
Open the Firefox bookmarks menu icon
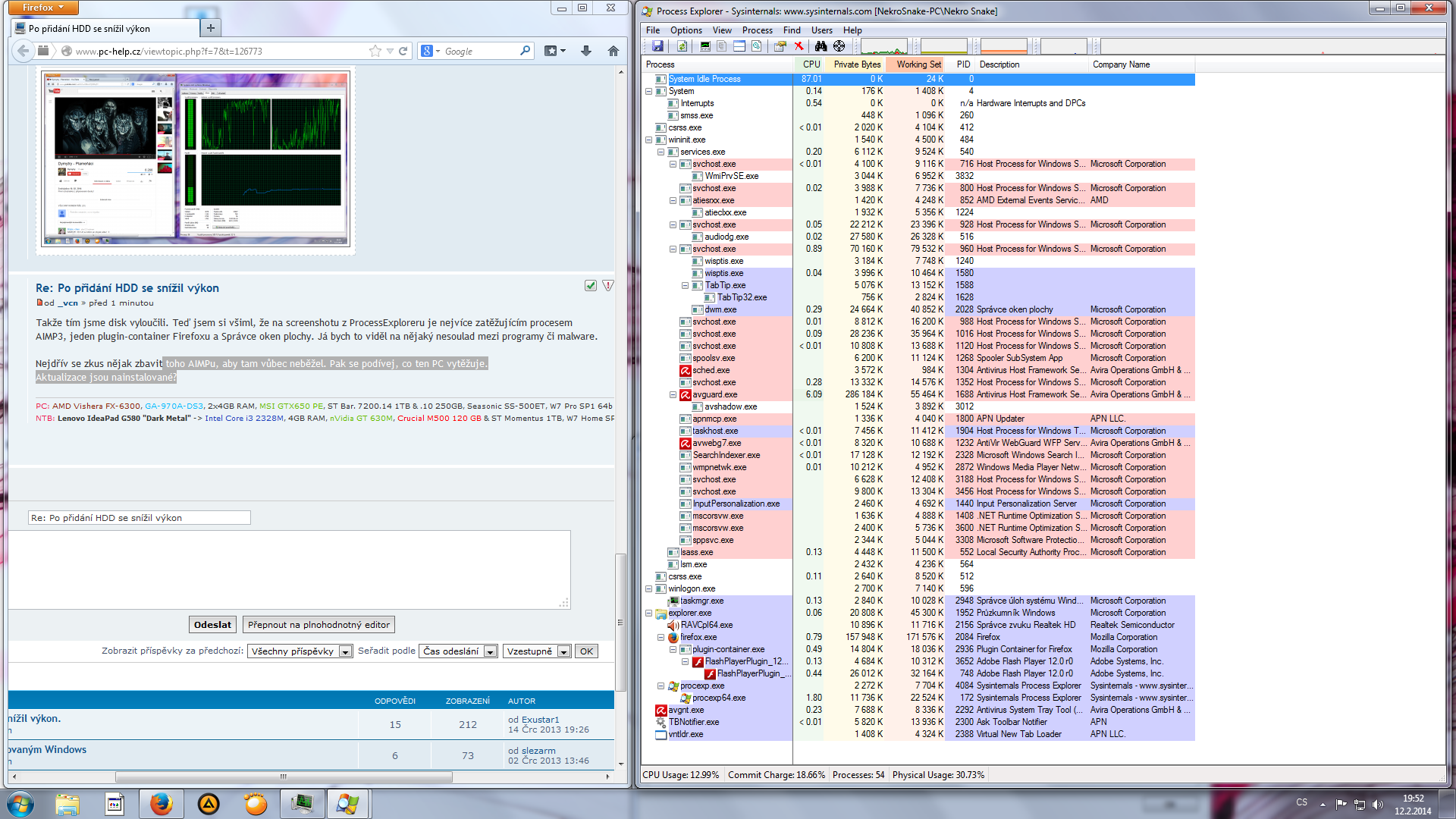[555, 51]
